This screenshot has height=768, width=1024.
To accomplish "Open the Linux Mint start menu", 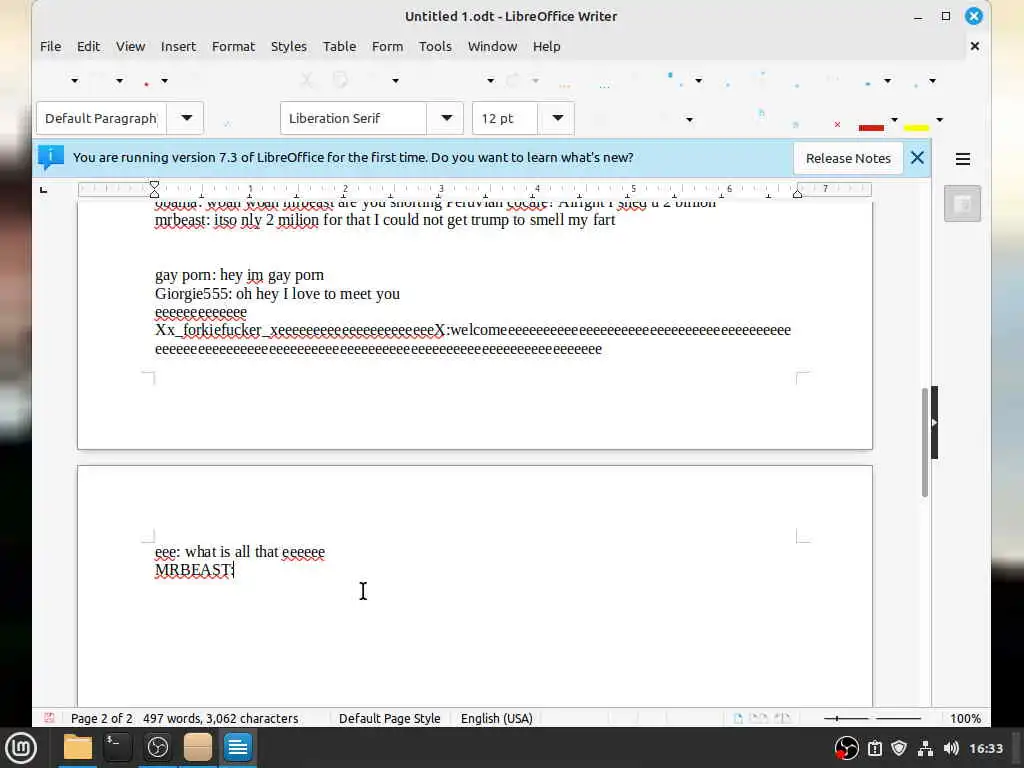I will [21, 748].
